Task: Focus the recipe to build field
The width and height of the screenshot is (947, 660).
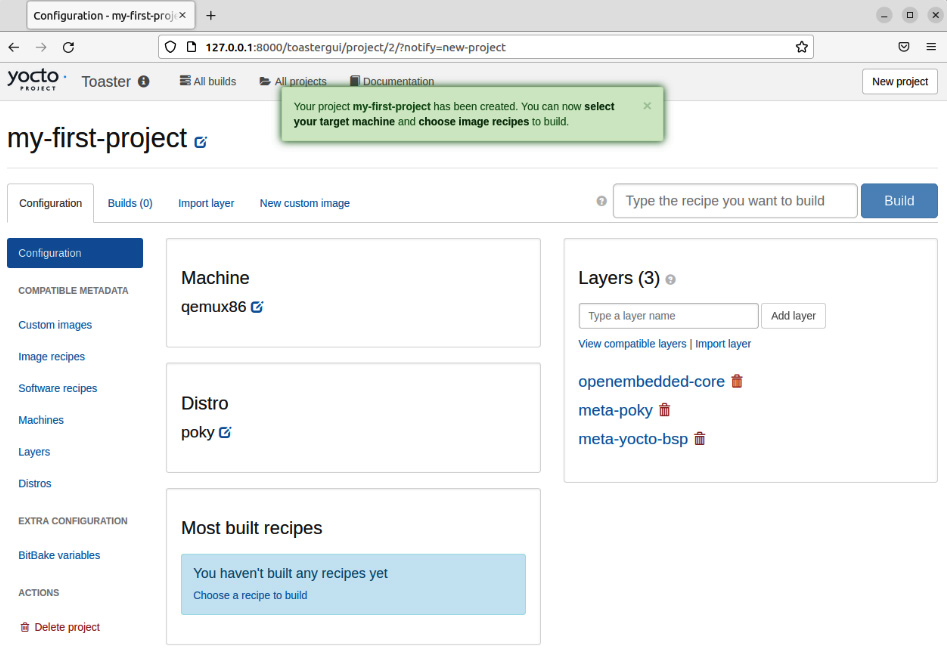Action: click(x=735, y=201)
